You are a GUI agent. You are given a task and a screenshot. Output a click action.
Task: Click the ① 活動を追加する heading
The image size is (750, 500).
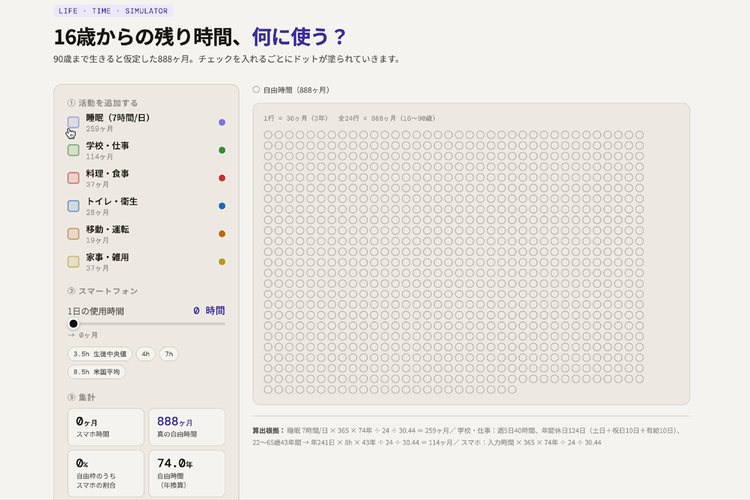[x=102, y=103]
